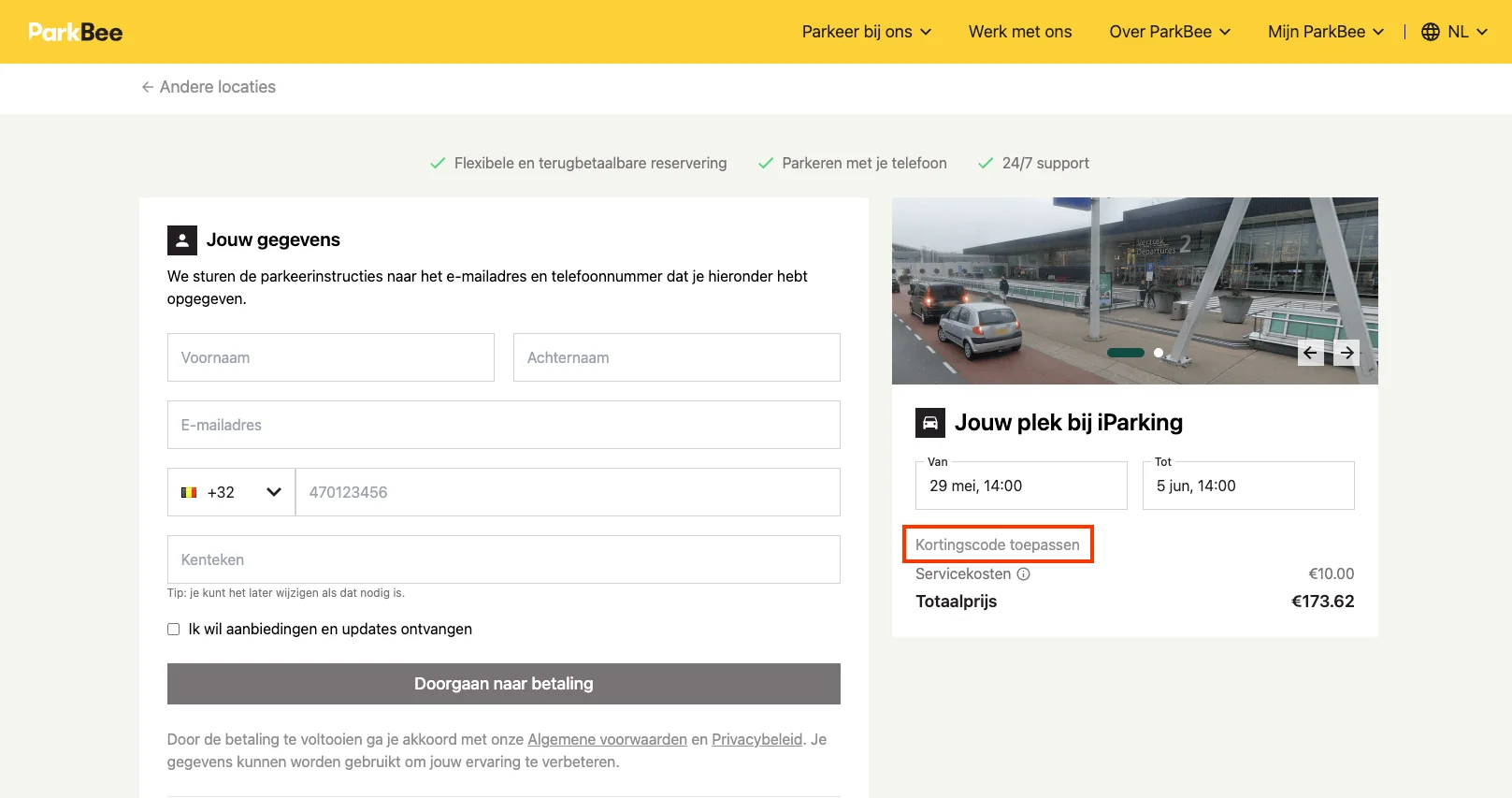The height and width of the screenshot is (798, 1512).
Task: Tick the aanbiedingen en updates checkbox
Action: 173,630
